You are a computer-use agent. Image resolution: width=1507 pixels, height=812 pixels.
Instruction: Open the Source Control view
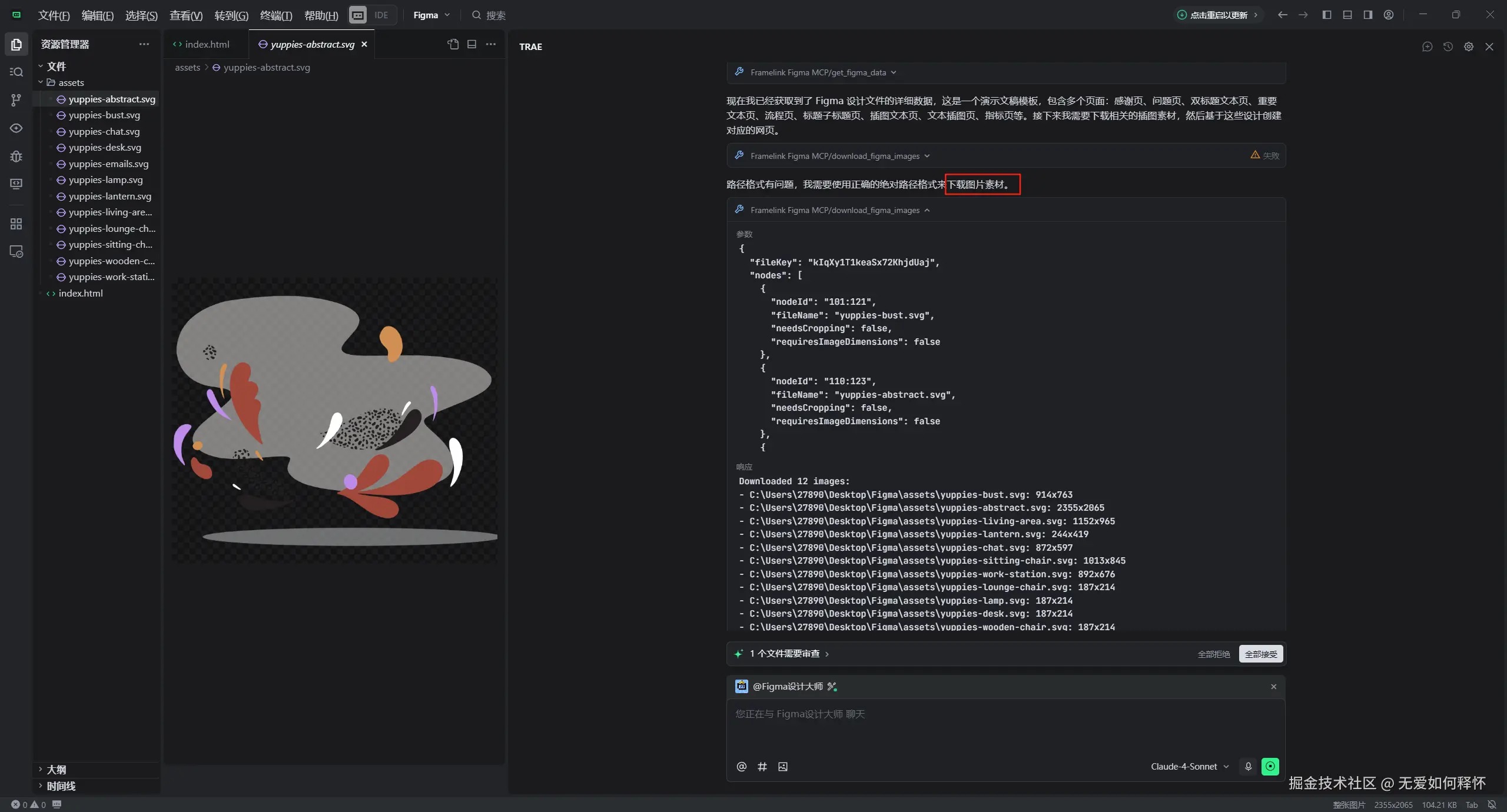click(x=16, y=100)
